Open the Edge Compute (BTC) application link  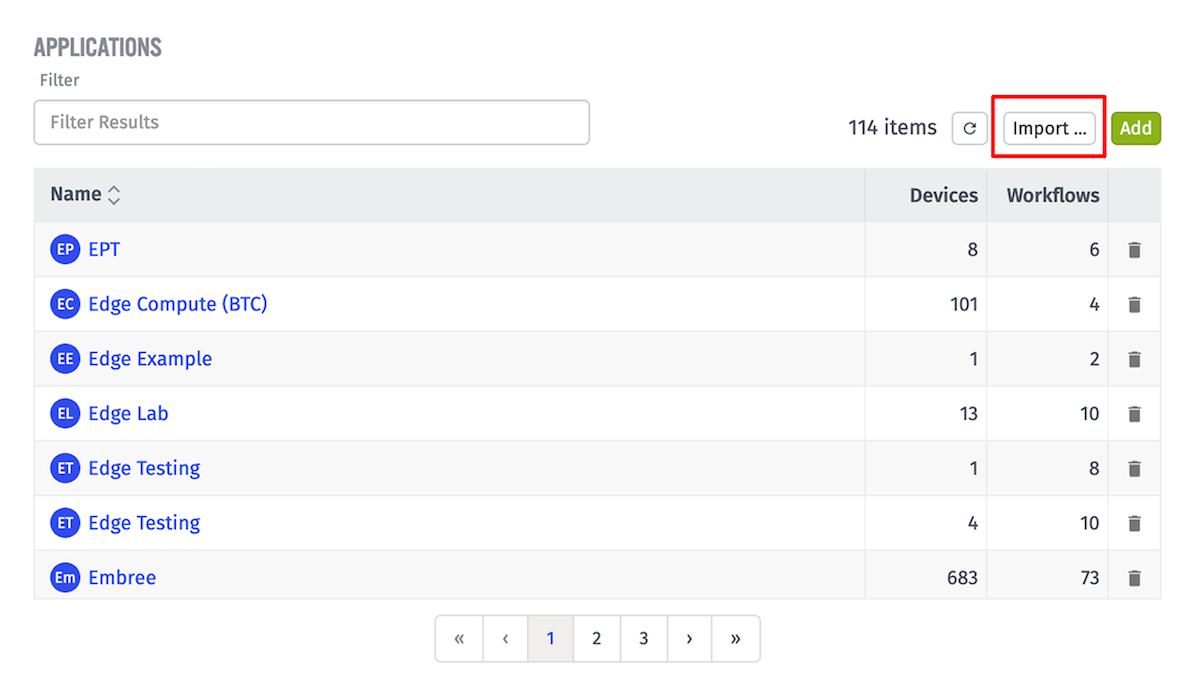tap(178, 304)
